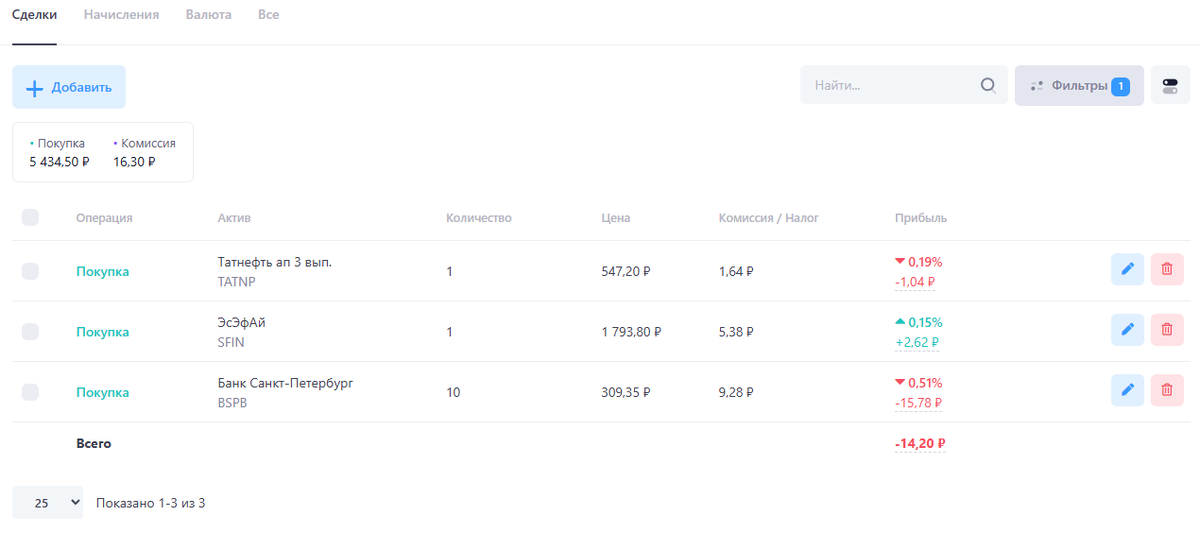The width and height of the screenshot is (1200, 533).
Task: Click the Добавить button
Action: click(69, 87)
